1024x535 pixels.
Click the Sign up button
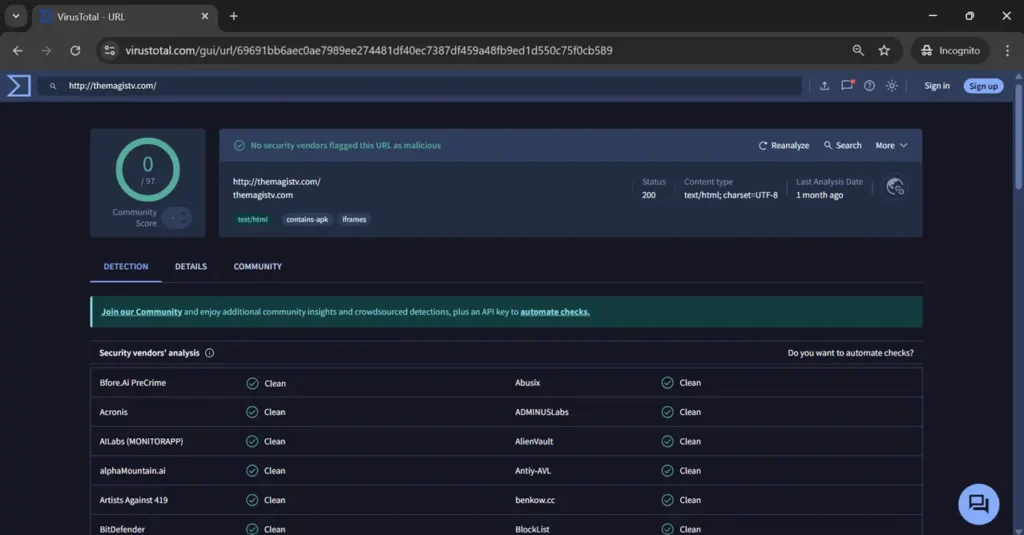click(x=983, y=86)
